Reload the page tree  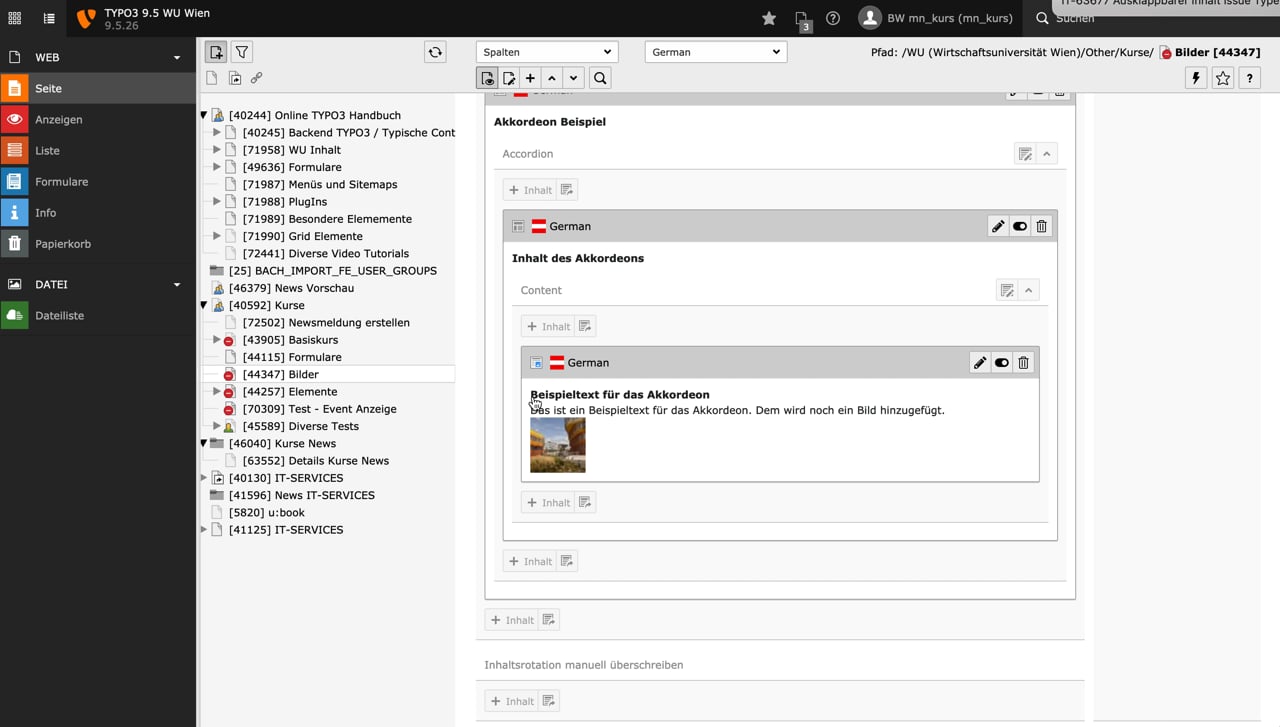(435, 52)
